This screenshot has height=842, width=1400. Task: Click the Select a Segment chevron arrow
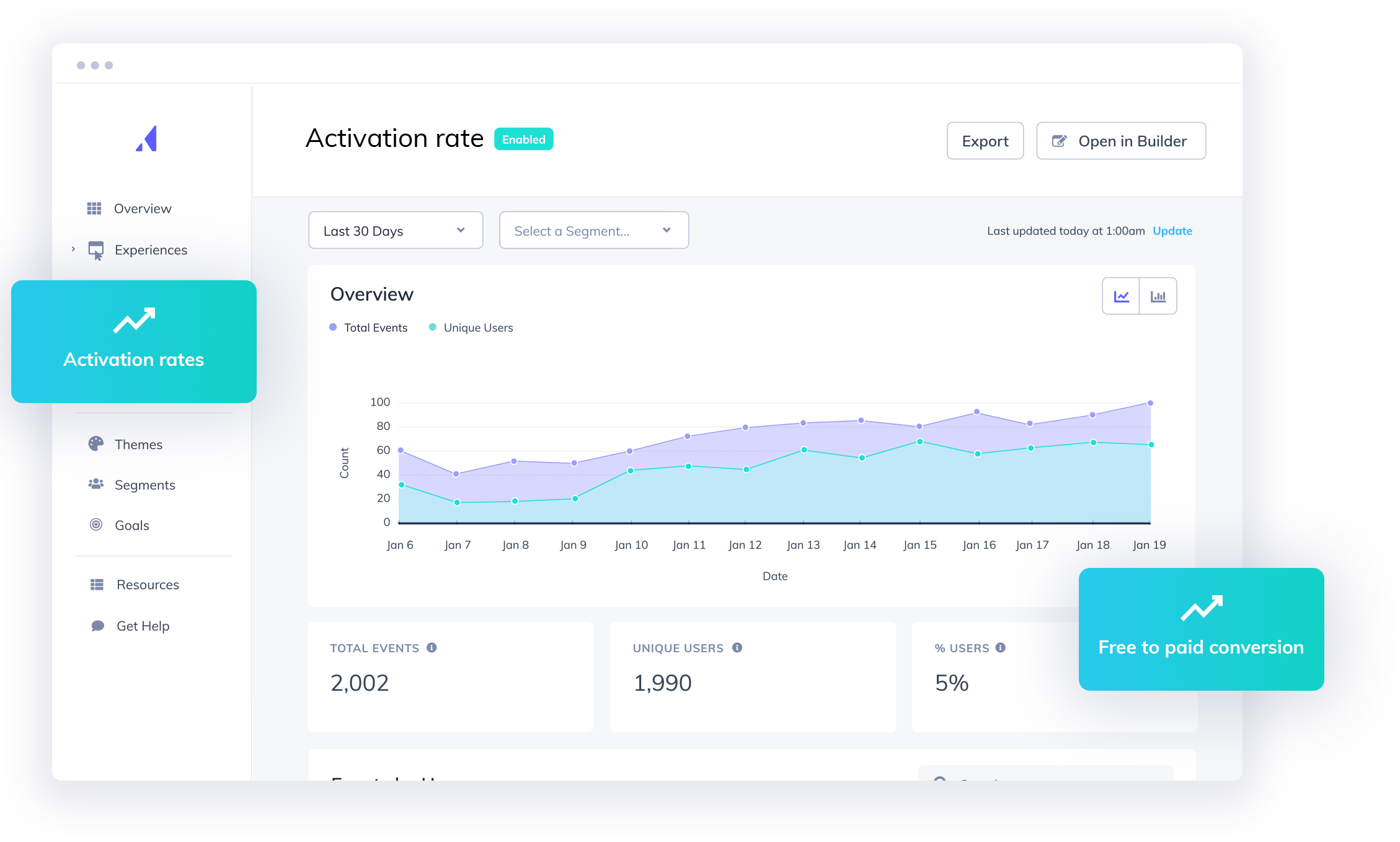667,230
